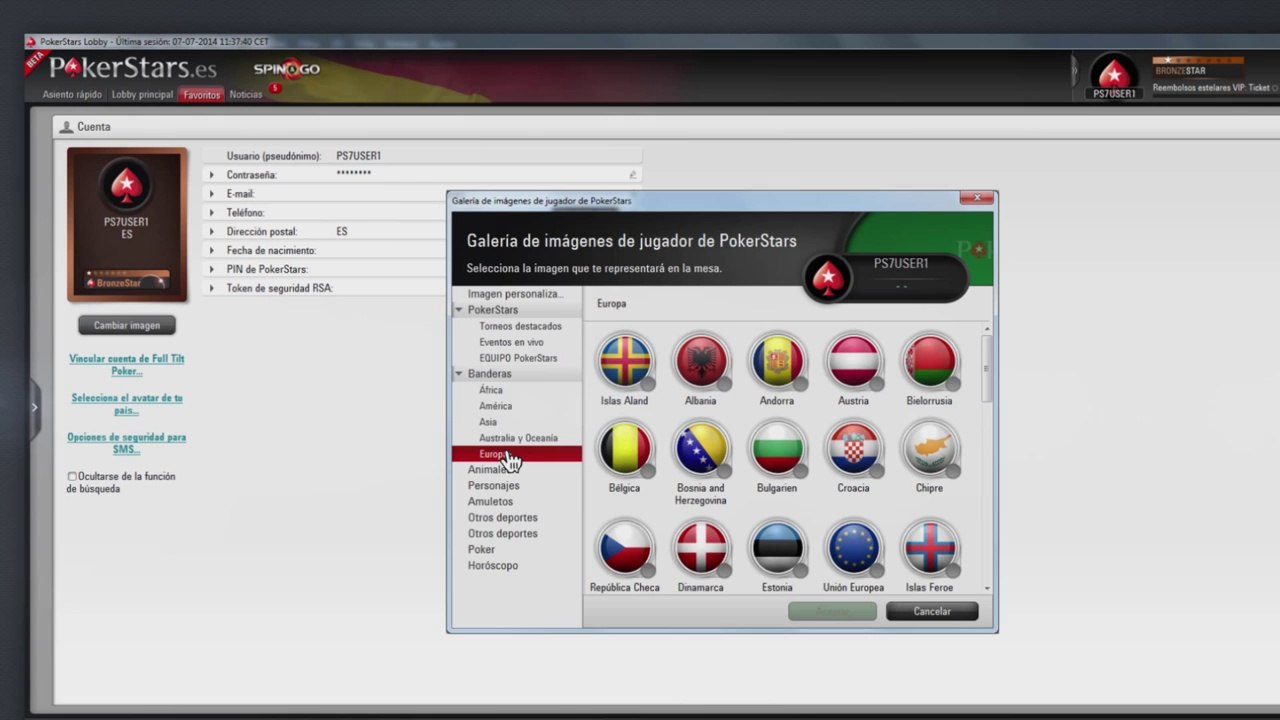Select the Unión Europea flag avatar
This screenshot has width=1280, height=720.
point(853,548)
